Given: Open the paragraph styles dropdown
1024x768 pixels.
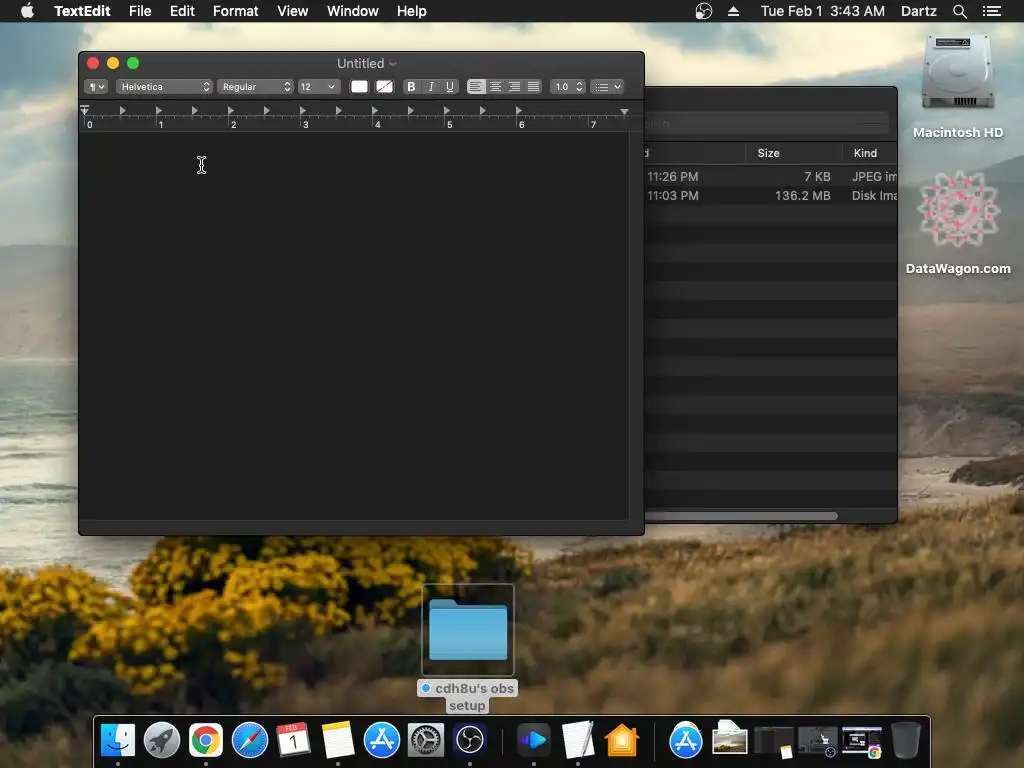Looking at the screenshot, I should pyautogui.click(x=96, y=87).
